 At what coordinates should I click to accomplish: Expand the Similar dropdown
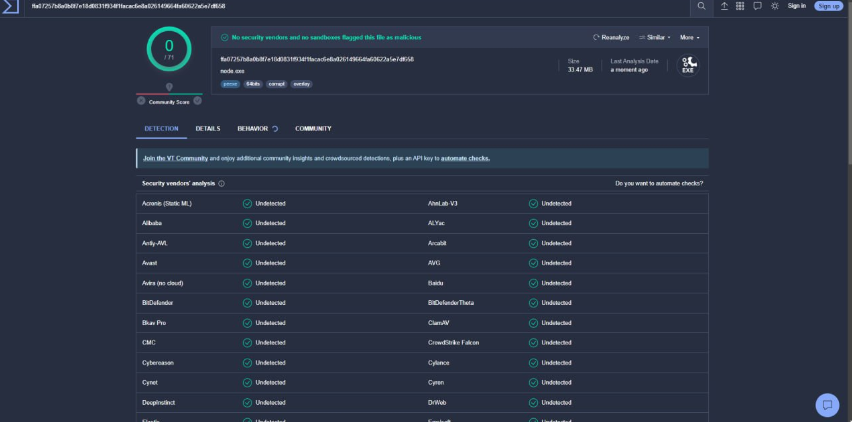coord(654,37)
